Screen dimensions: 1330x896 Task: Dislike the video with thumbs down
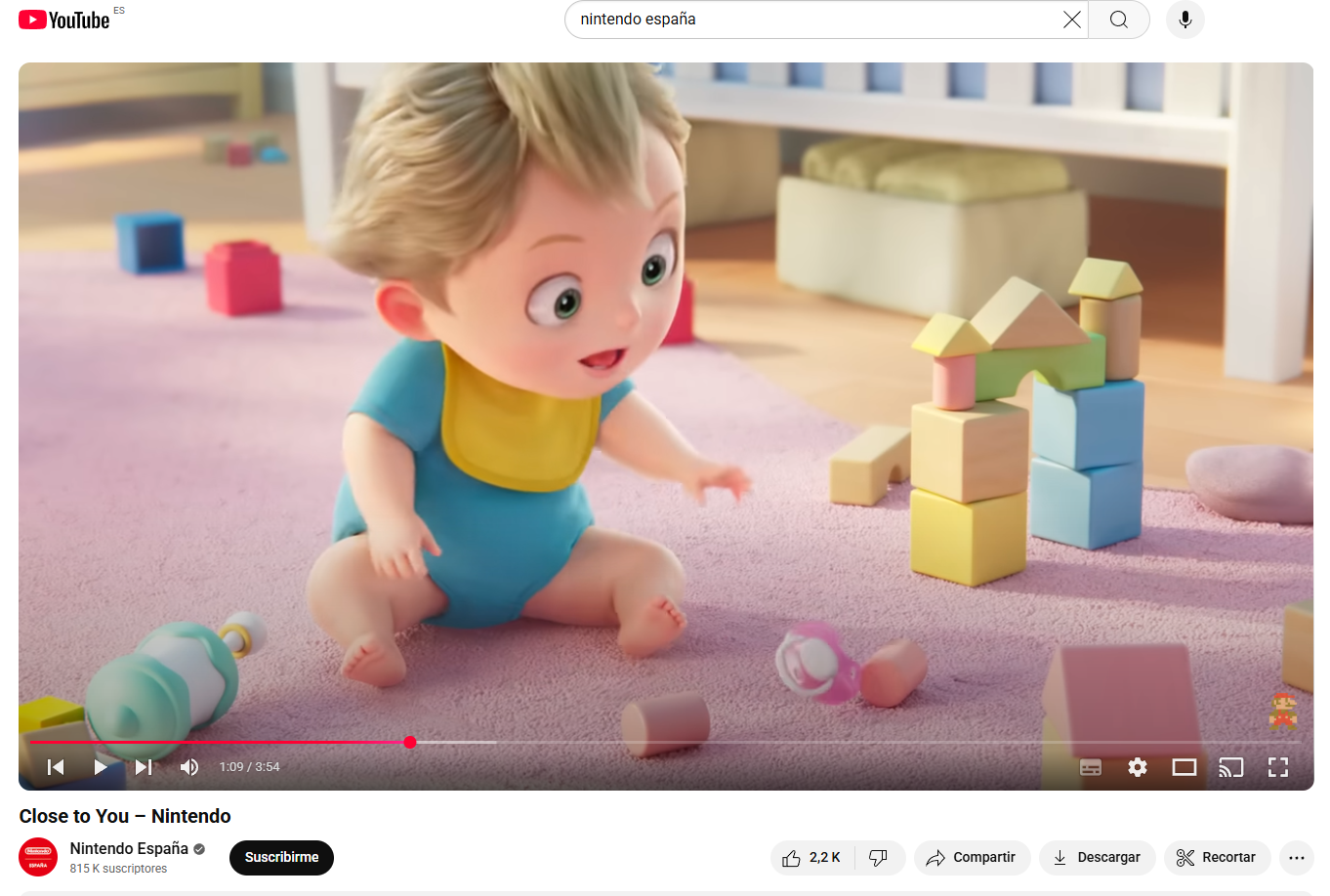tap(879, 858)
